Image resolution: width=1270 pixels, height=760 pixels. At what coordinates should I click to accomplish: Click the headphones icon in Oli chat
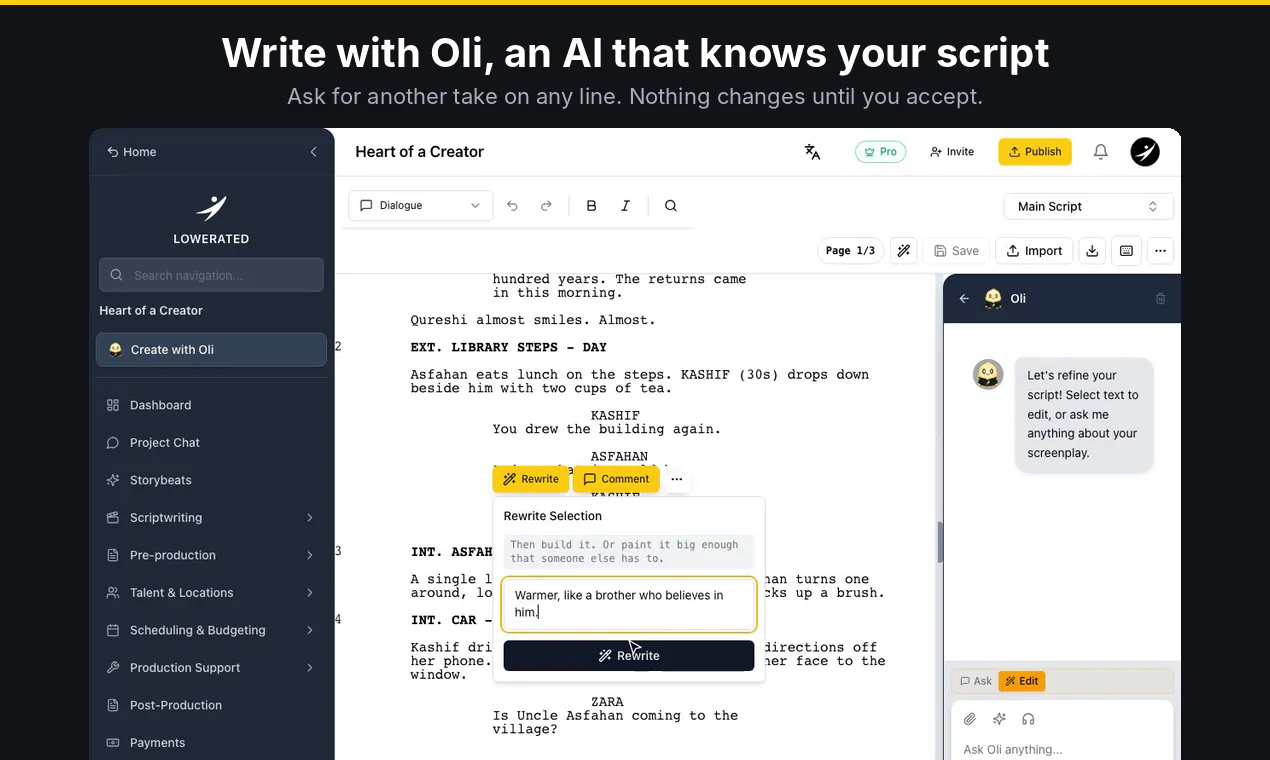(1028, 719)
